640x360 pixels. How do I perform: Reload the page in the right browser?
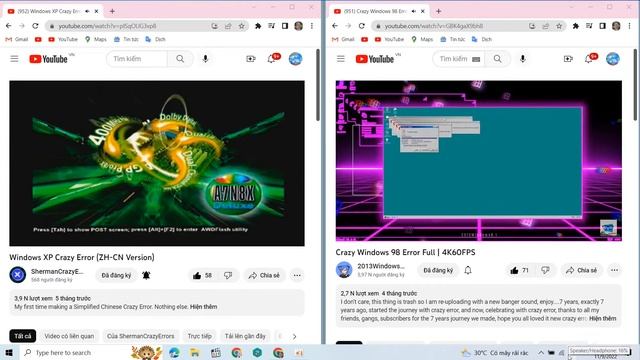coord(362,26)
